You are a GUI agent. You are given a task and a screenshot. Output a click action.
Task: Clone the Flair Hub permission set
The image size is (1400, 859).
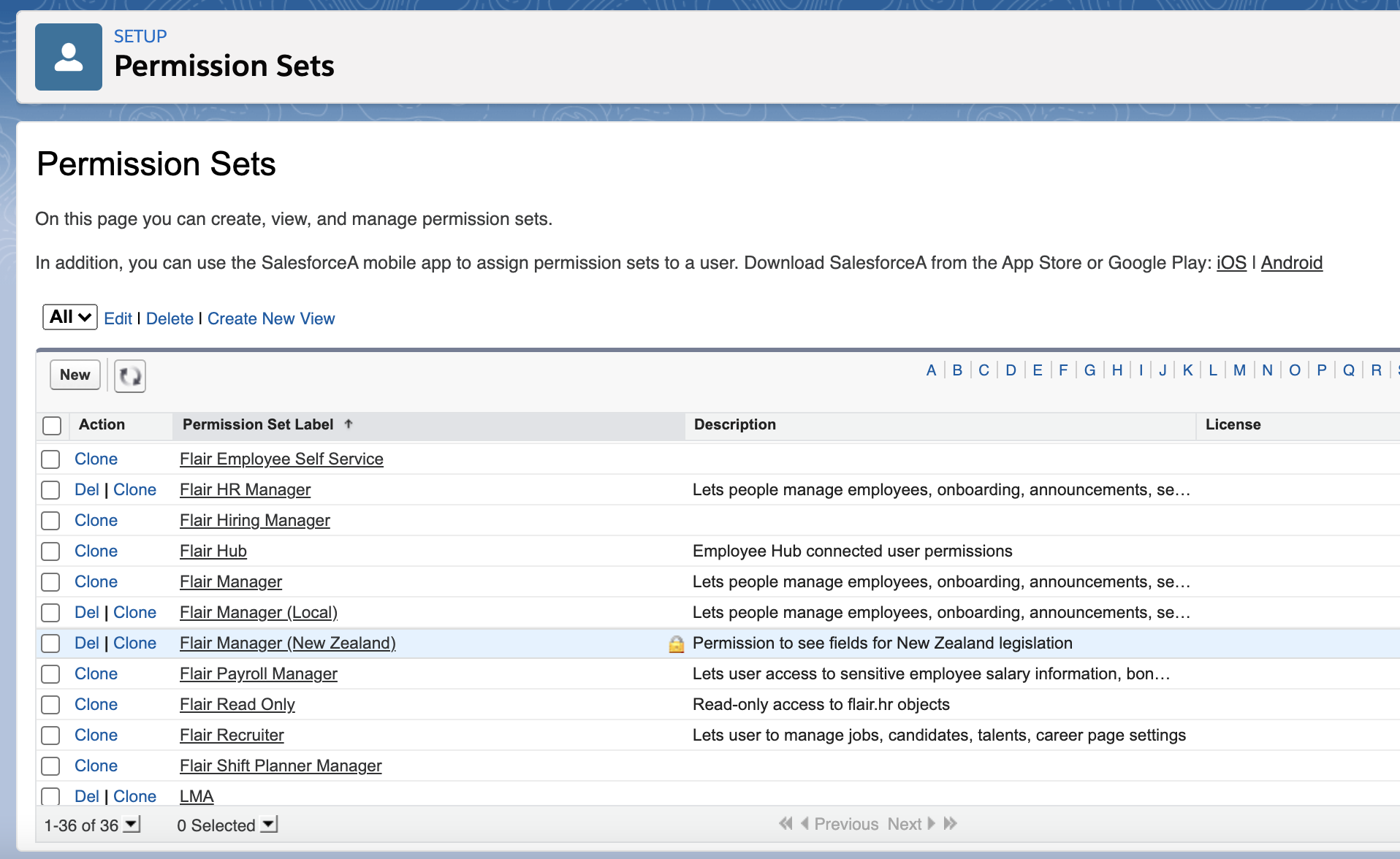(x=96, y=551)
